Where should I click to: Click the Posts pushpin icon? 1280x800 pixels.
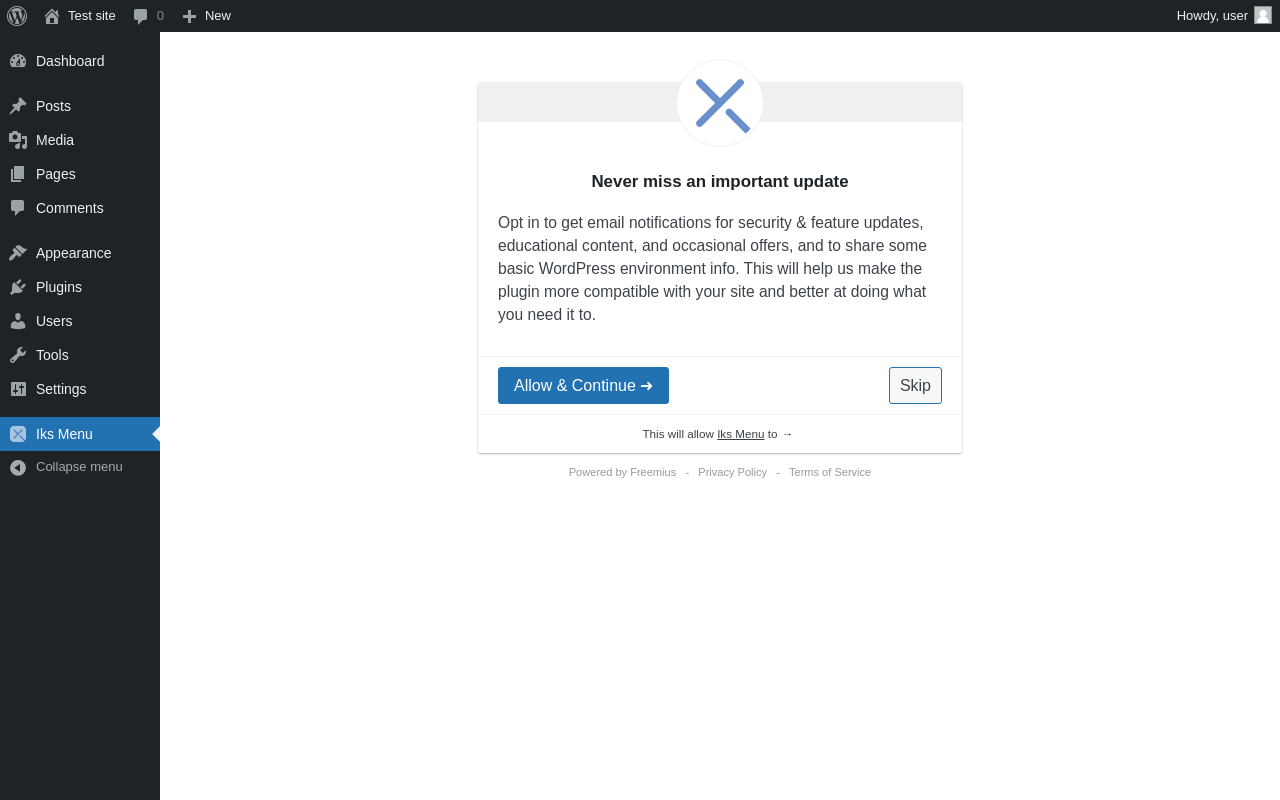18,106
